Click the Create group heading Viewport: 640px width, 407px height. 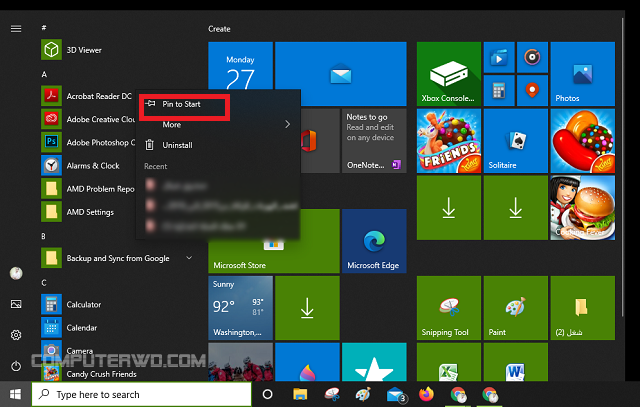(x=219, y=29)
